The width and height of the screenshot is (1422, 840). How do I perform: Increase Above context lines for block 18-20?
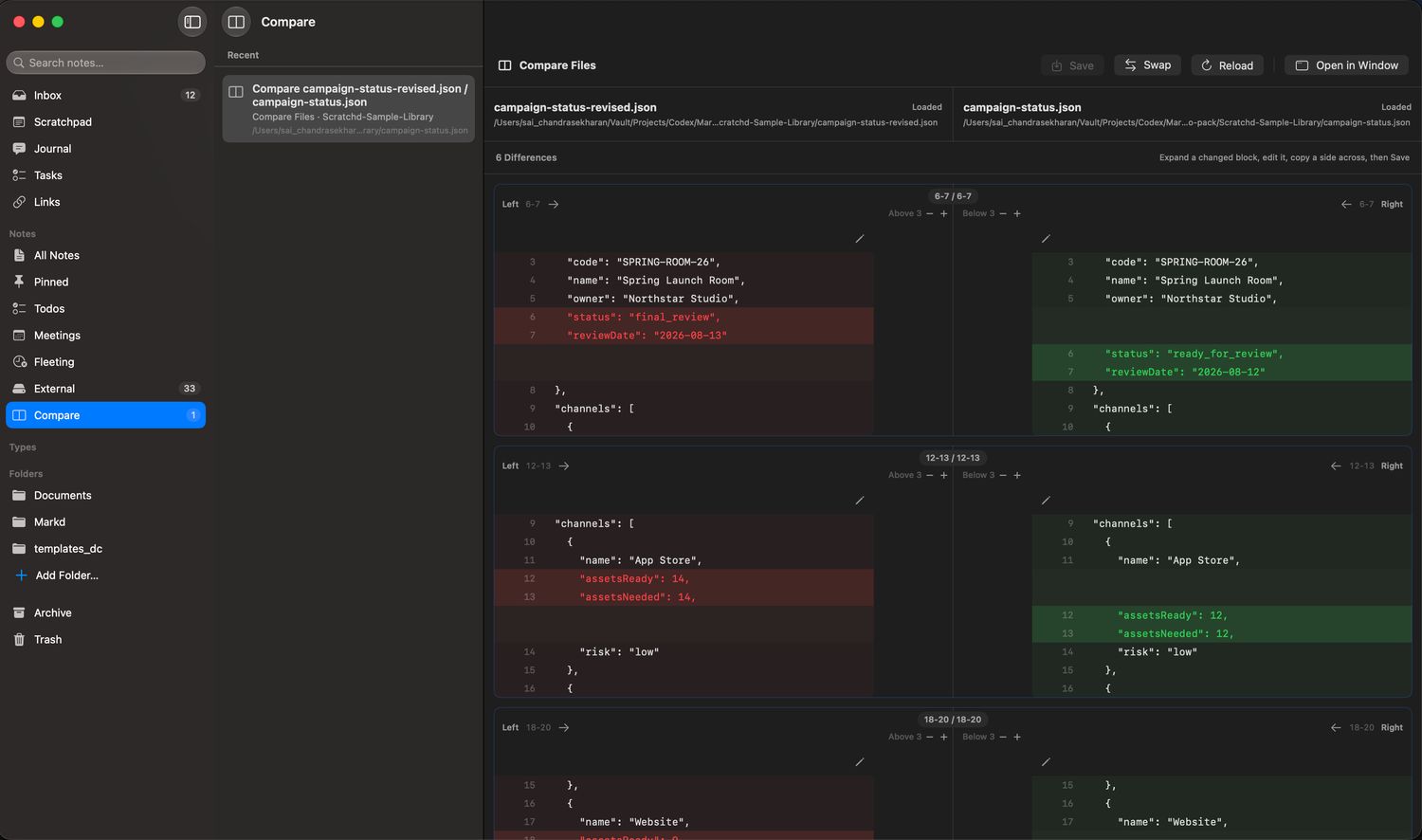[943, 738]
